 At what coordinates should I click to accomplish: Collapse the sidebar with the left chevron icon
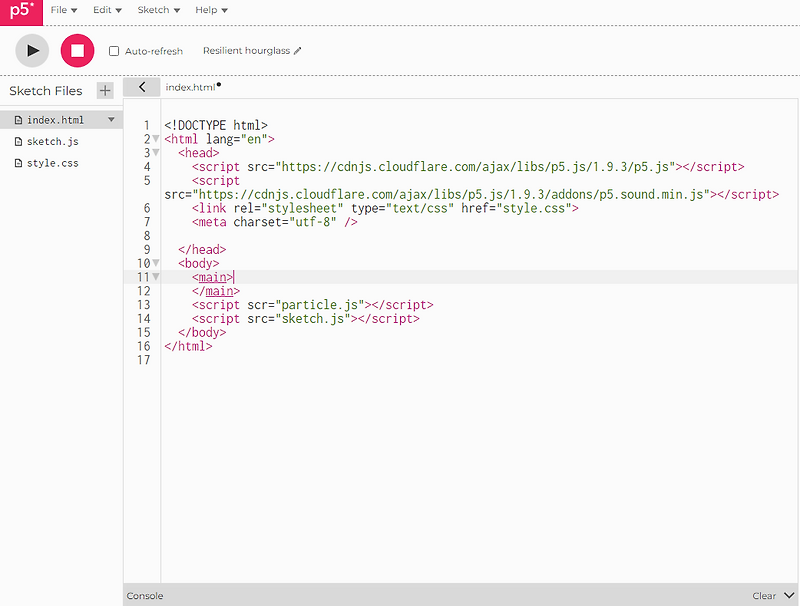coord(141,87)
